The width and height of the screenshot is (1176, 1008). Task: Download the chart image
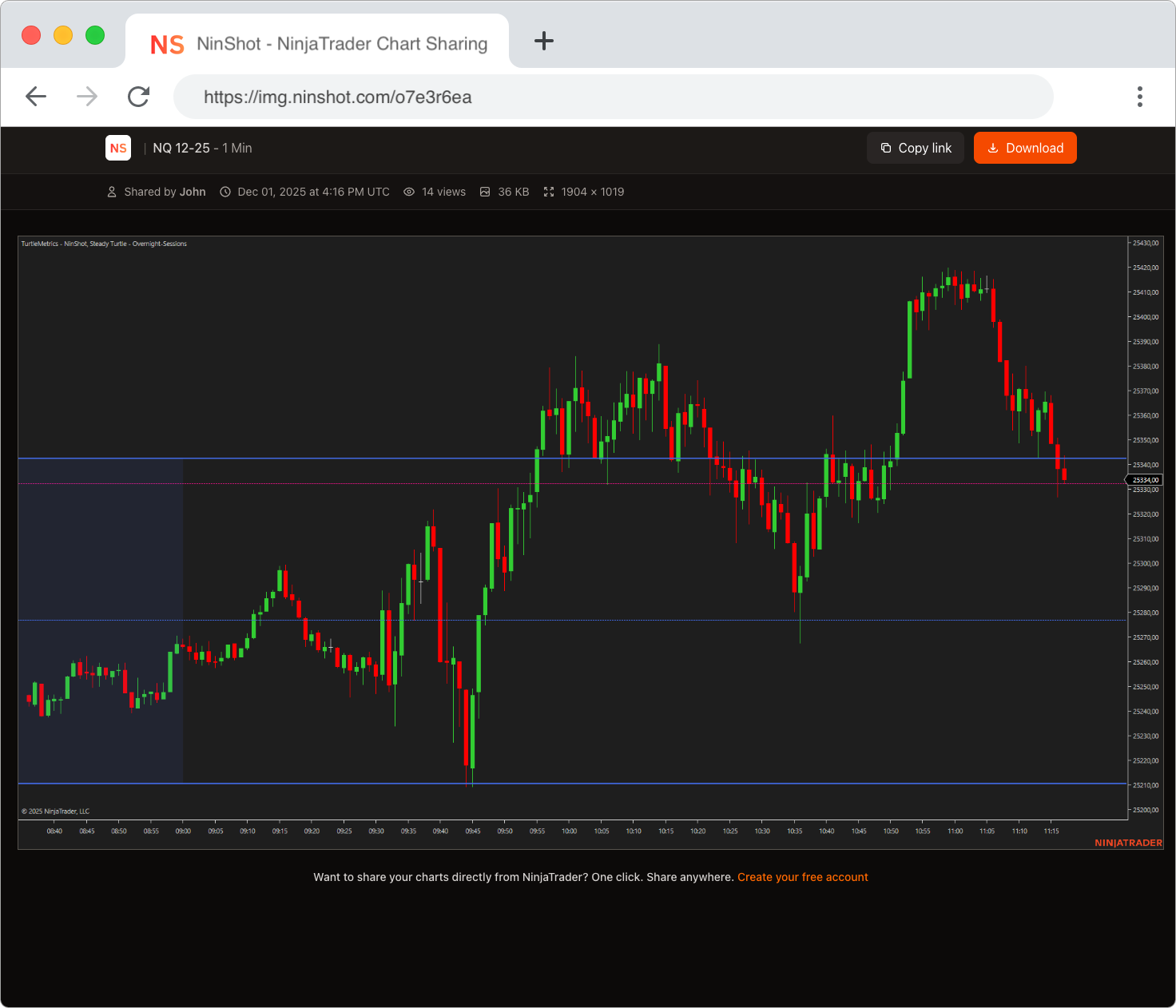coord(1025,148)
